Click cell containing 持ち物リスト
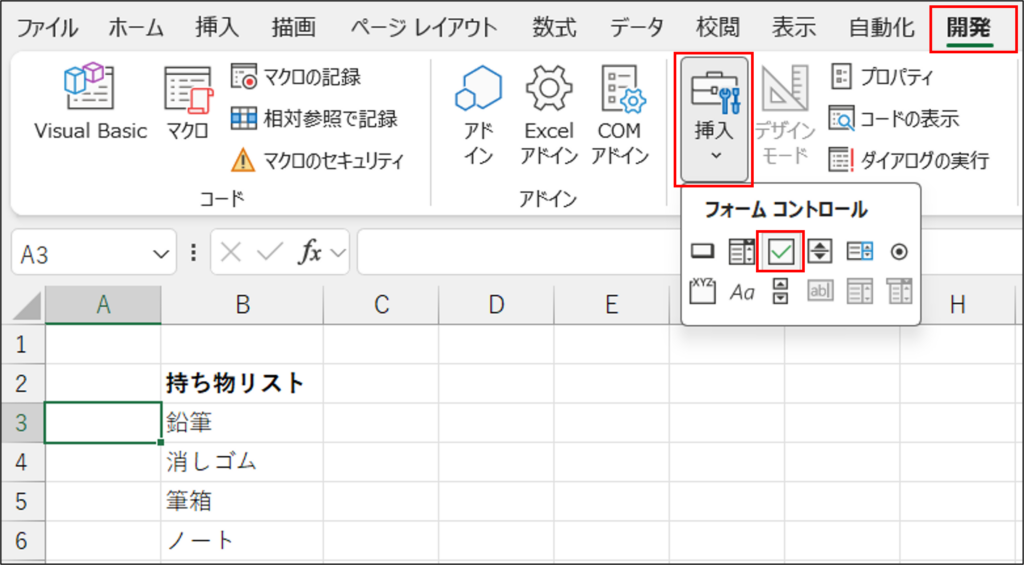This screenshot has height=565, width=1024. click(242, 383)
